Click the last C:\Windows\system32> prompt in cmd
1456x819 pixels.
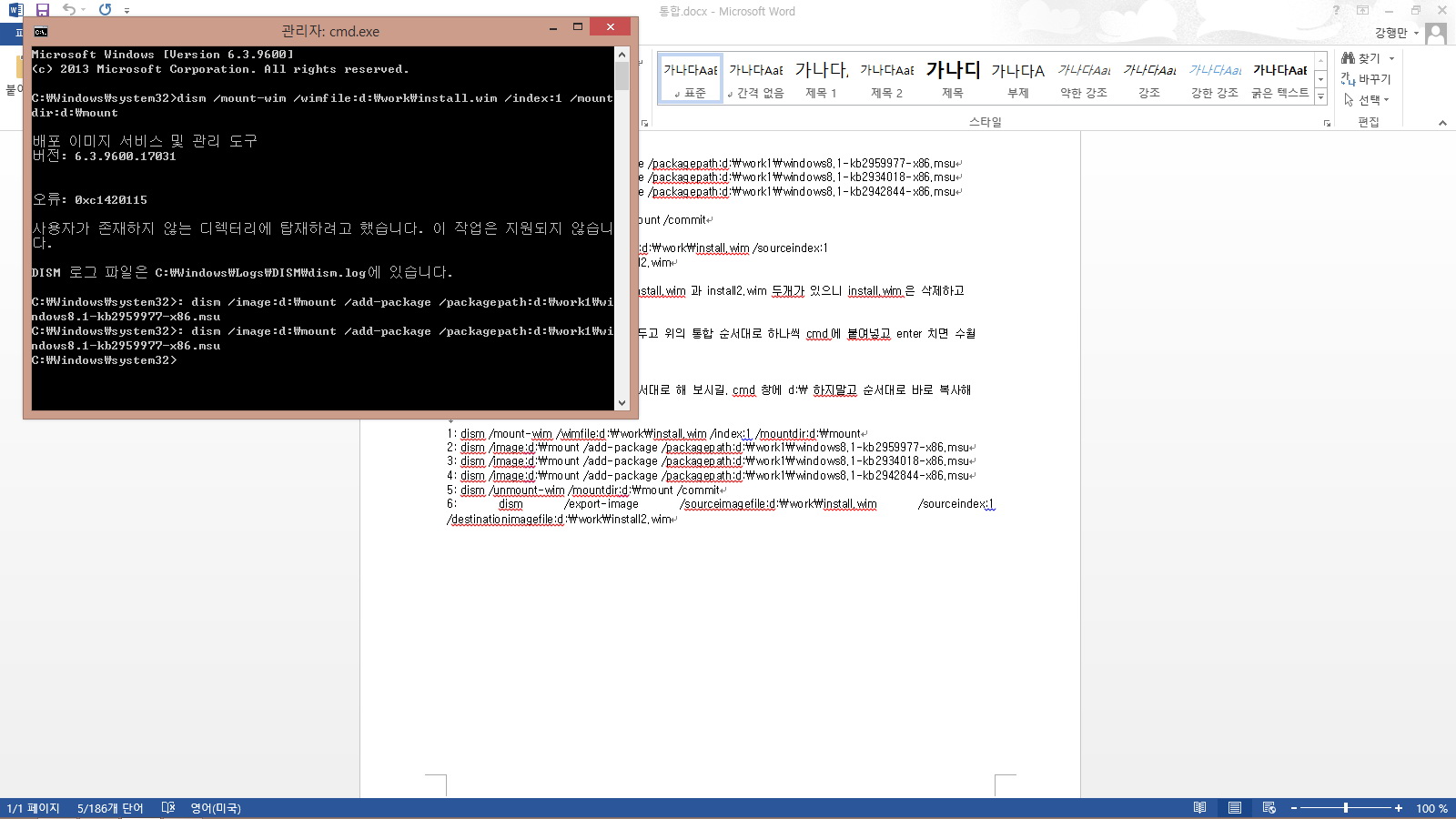(x=104, y=360)
